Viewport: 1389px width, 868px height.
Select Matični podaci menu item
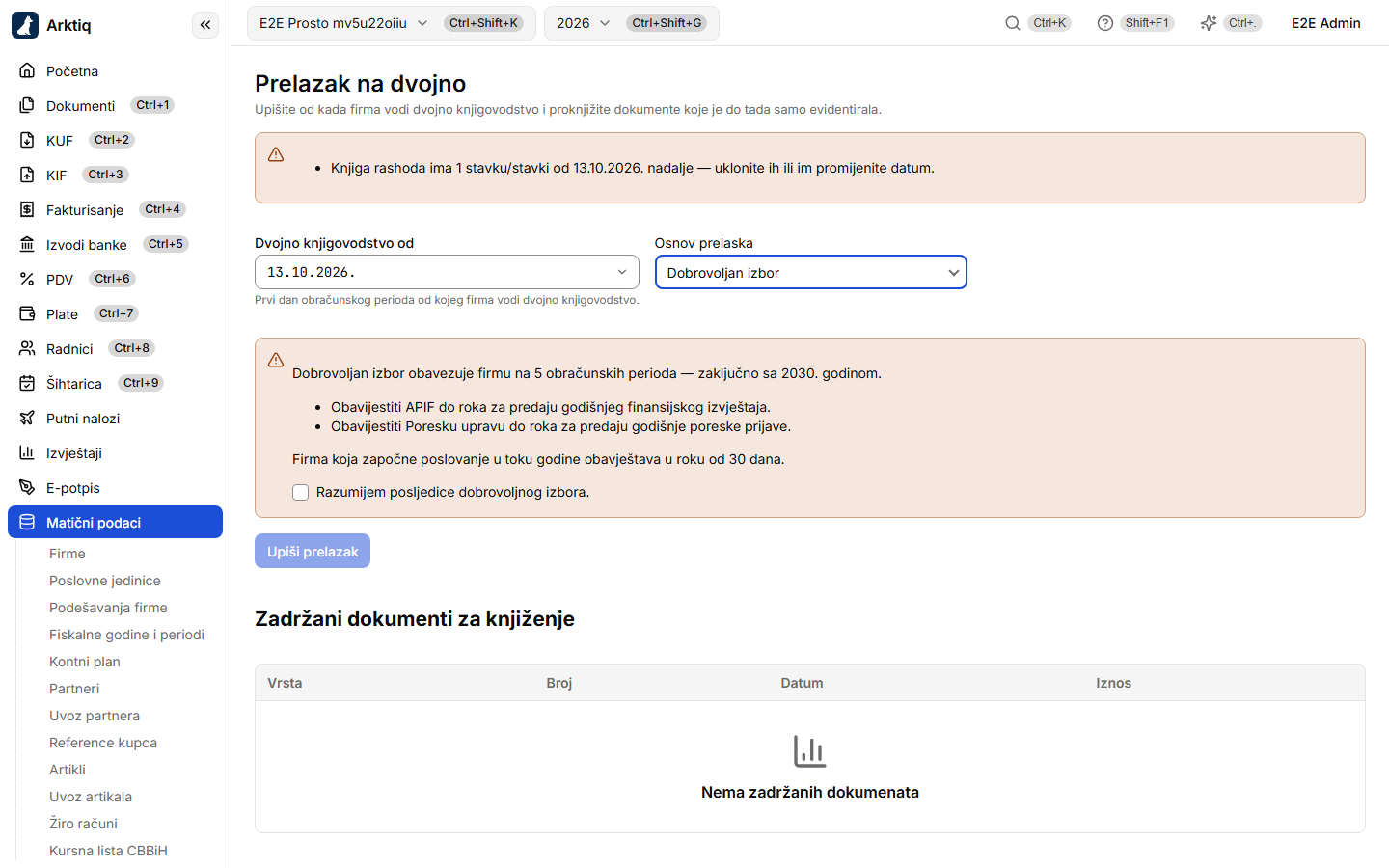(115, 522)
